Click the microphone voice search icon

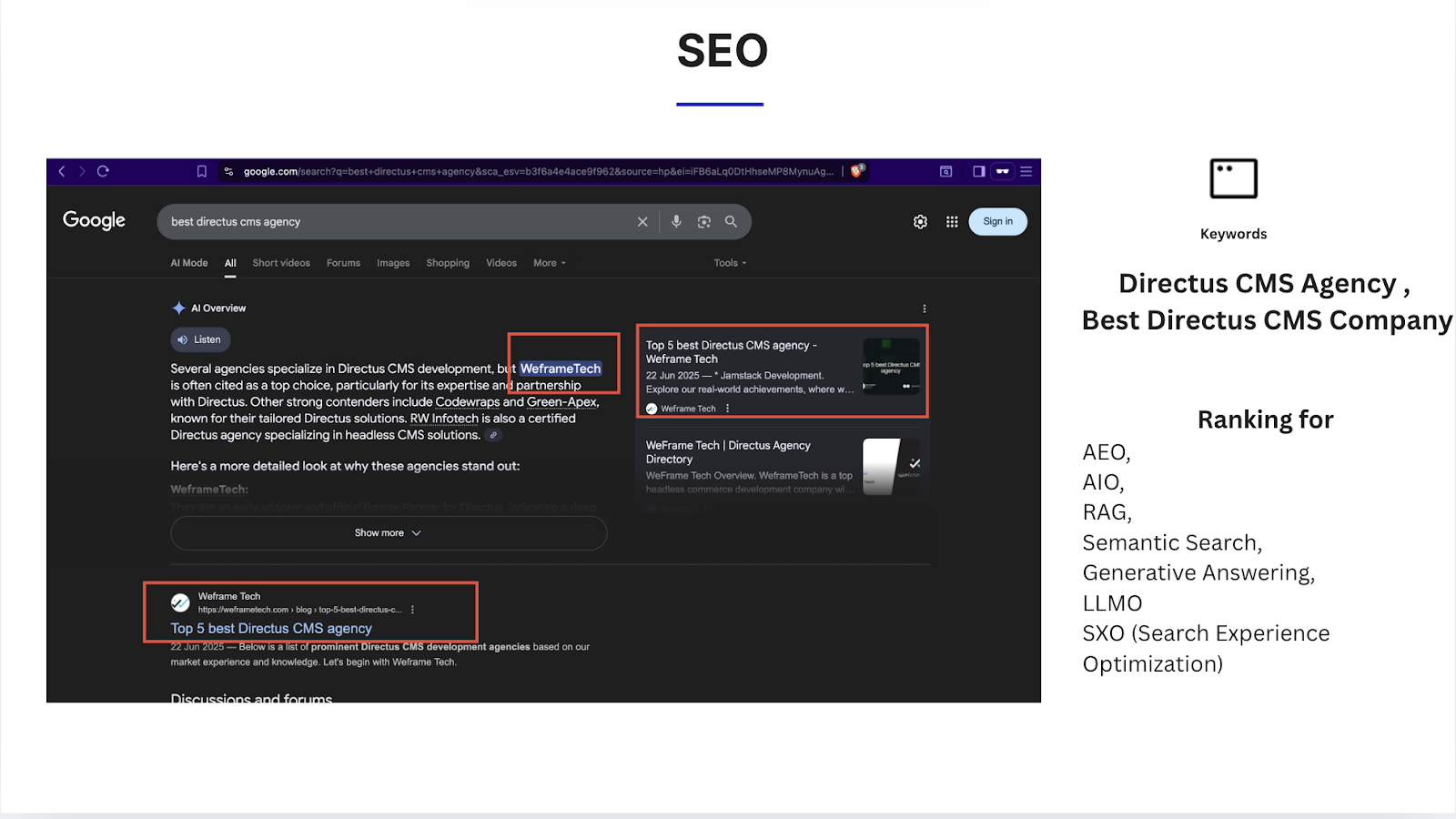pyautogui.click(x=675, y=221)
